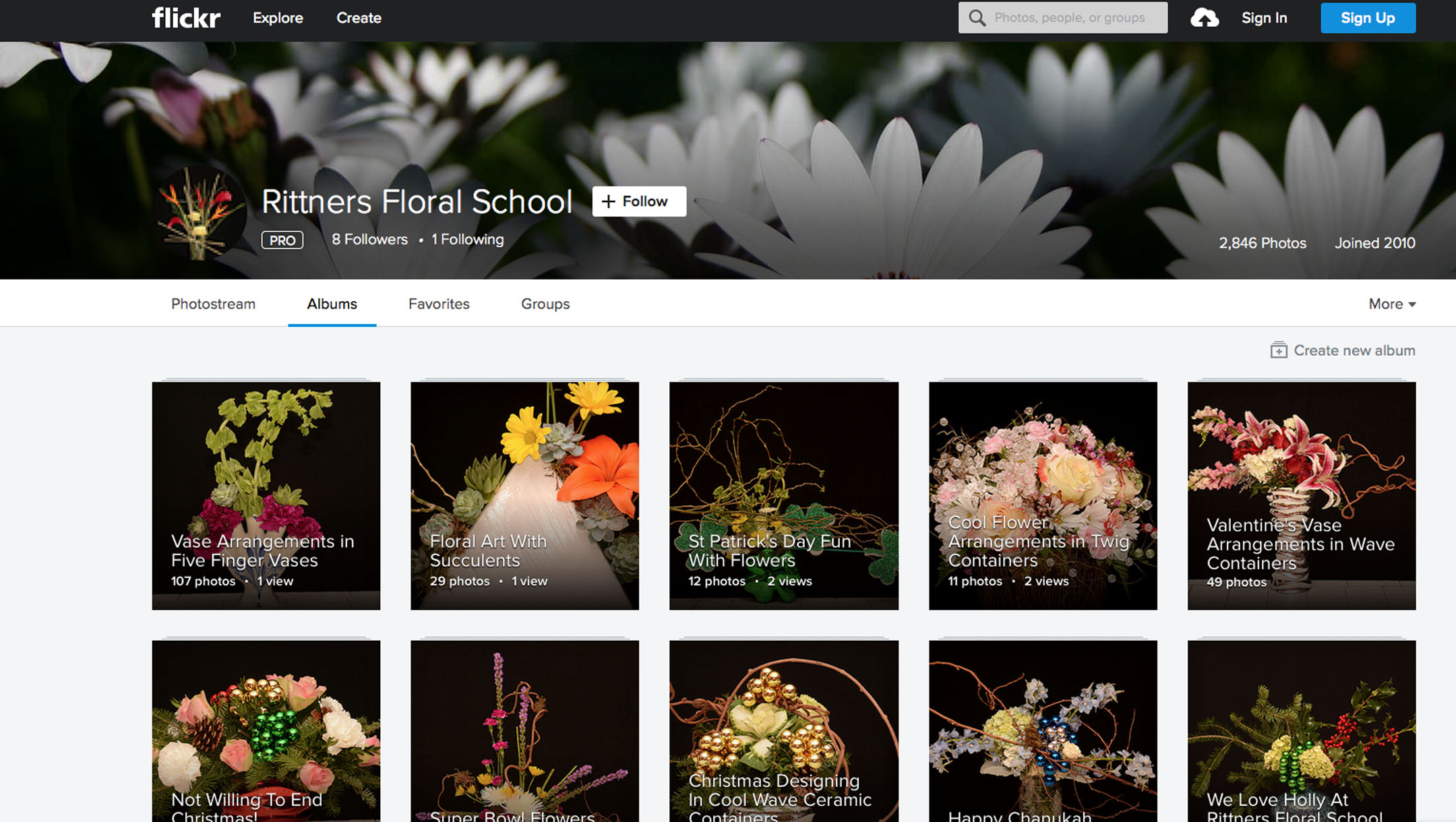Open Super Bowl Flowers album

point(524,731)
